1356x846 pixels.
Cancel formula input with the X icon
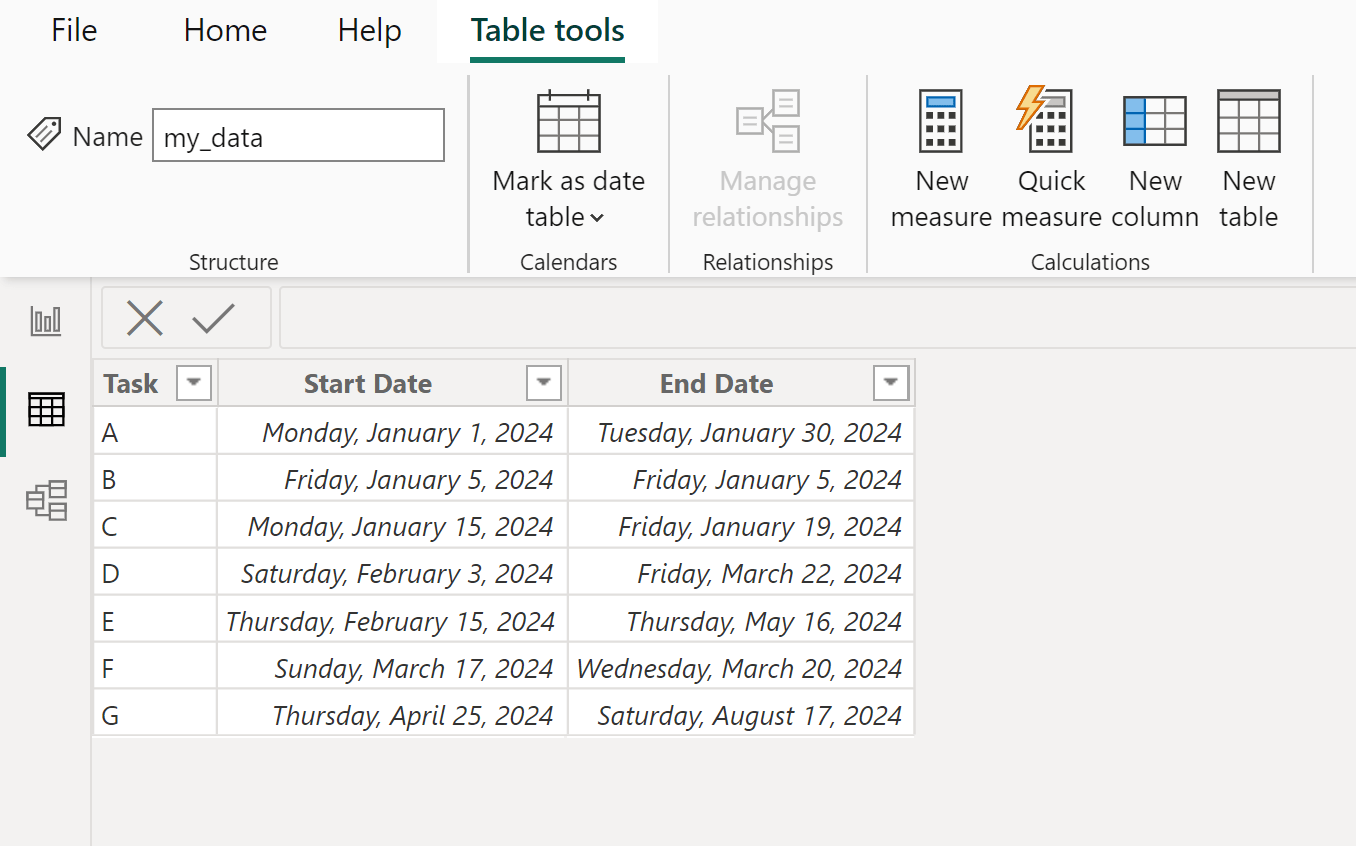click(145, 317)
